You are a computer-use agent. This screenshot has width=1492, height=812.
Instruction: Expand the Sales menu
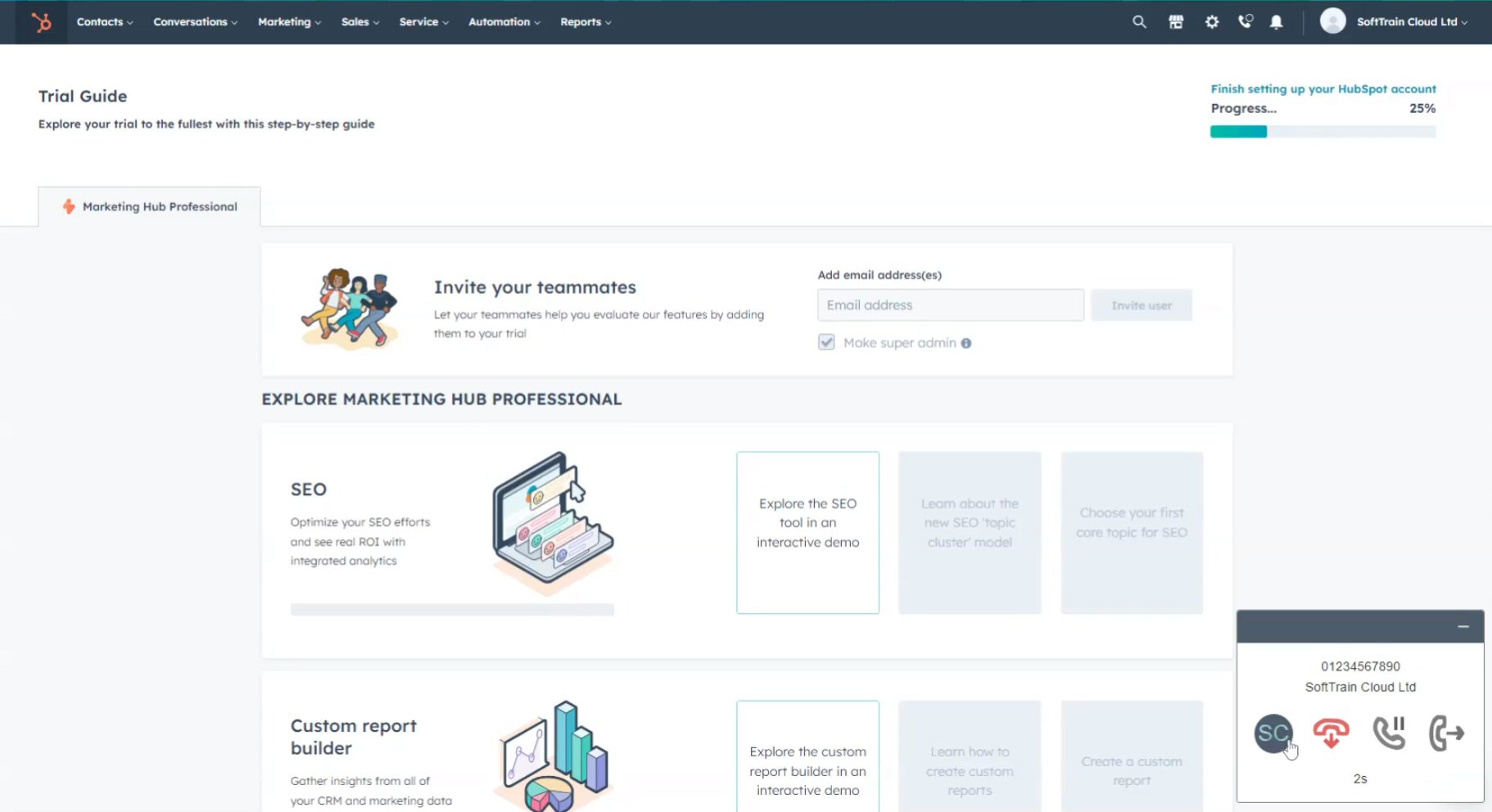(360, 22)
